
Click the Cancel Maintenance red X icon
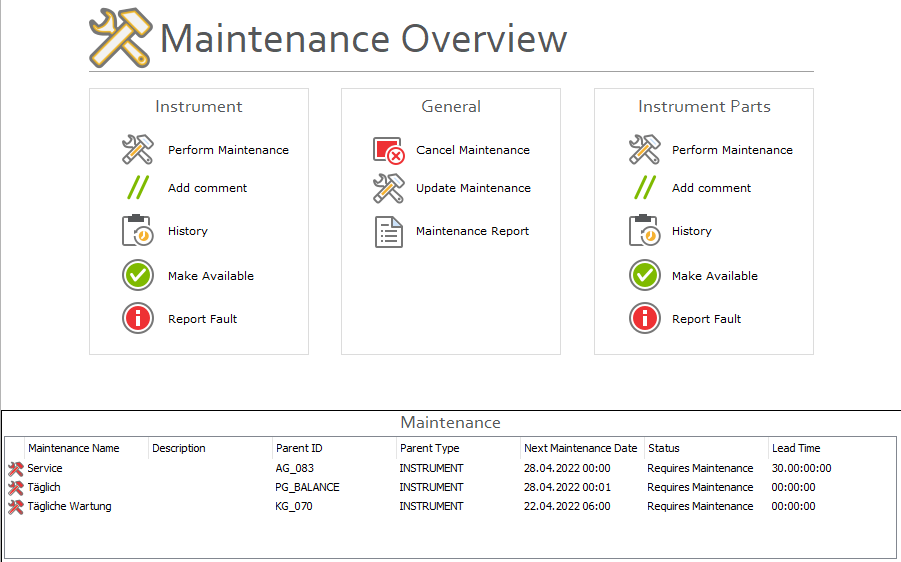point(389,150)
